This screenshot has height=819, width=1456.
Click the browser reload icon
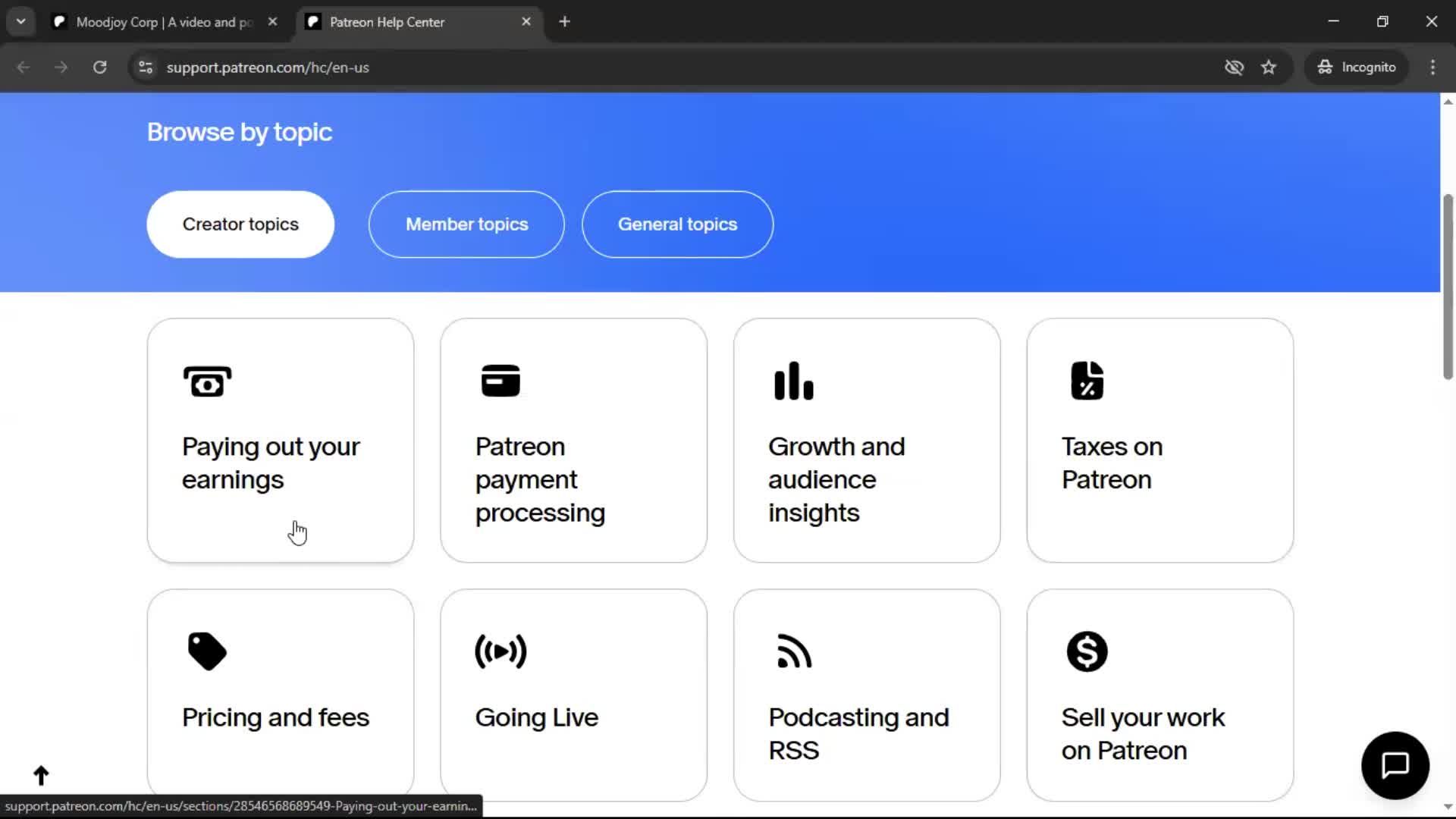point(99,67)
